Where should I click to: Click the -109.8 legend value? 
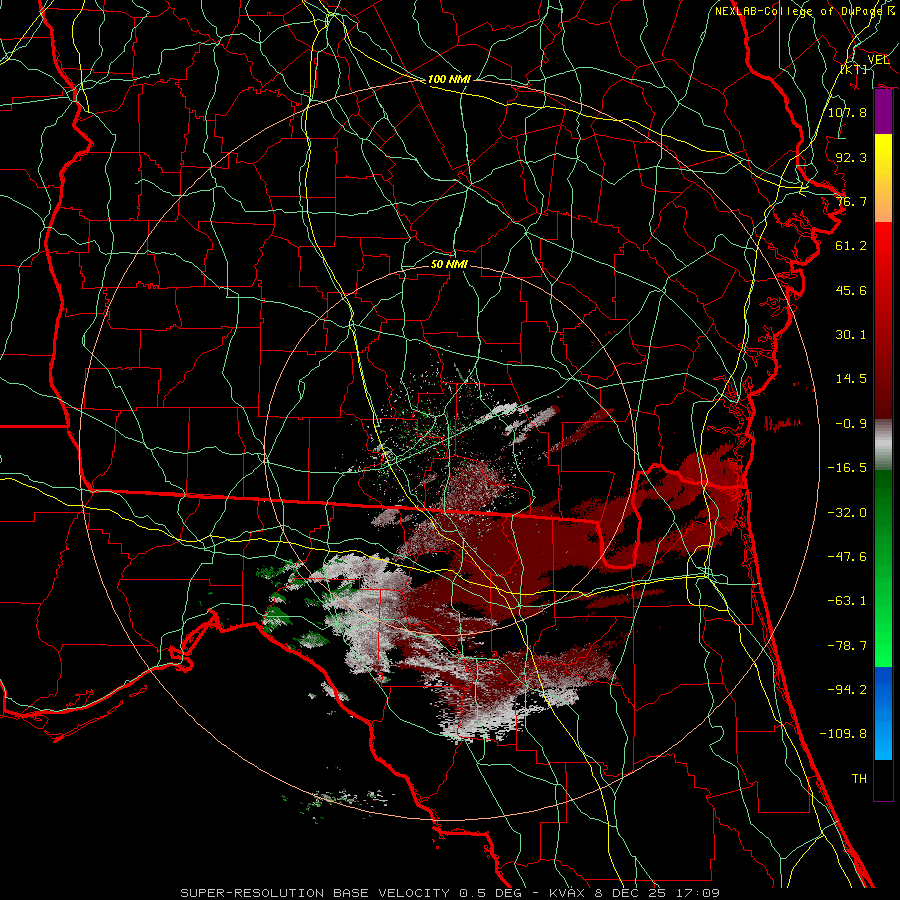click(x=843, y=734)
